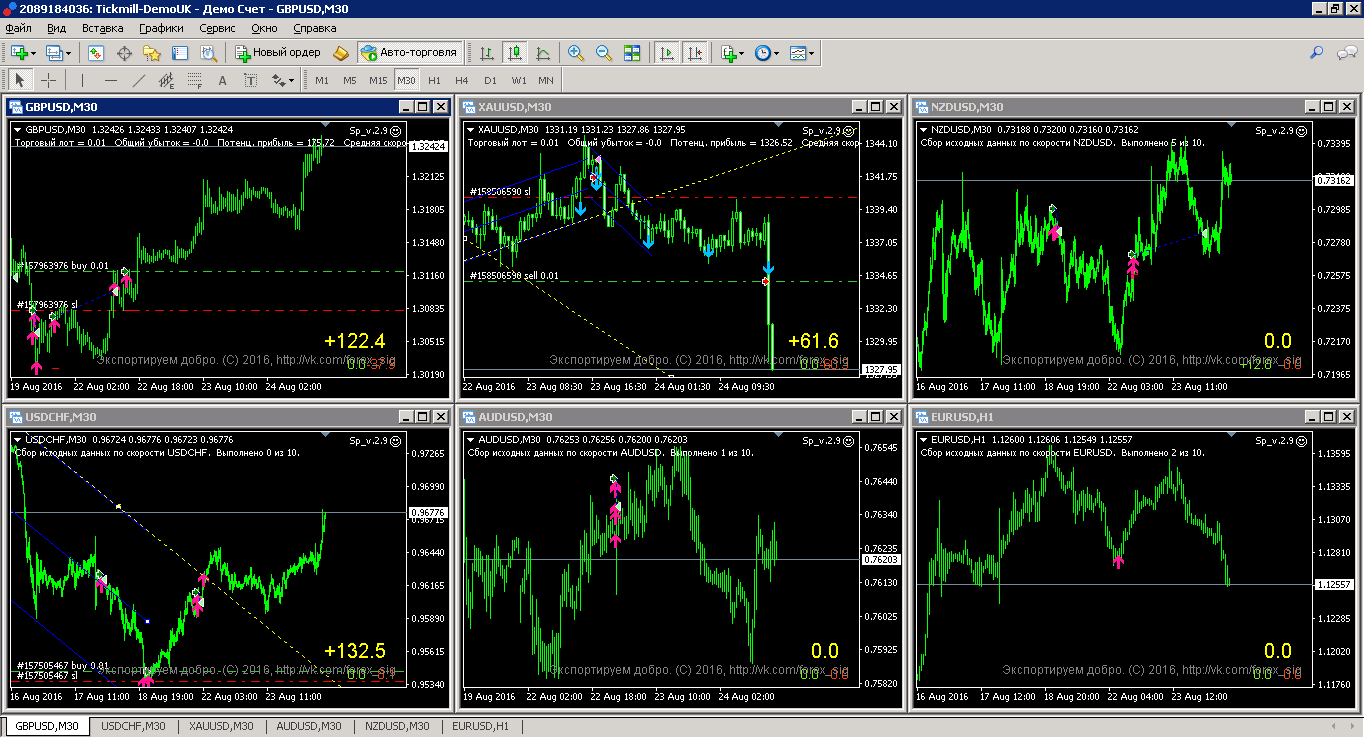The image size is (1364, 738).
Task: Zoom in on the chart
Action: tap(576, 53)
